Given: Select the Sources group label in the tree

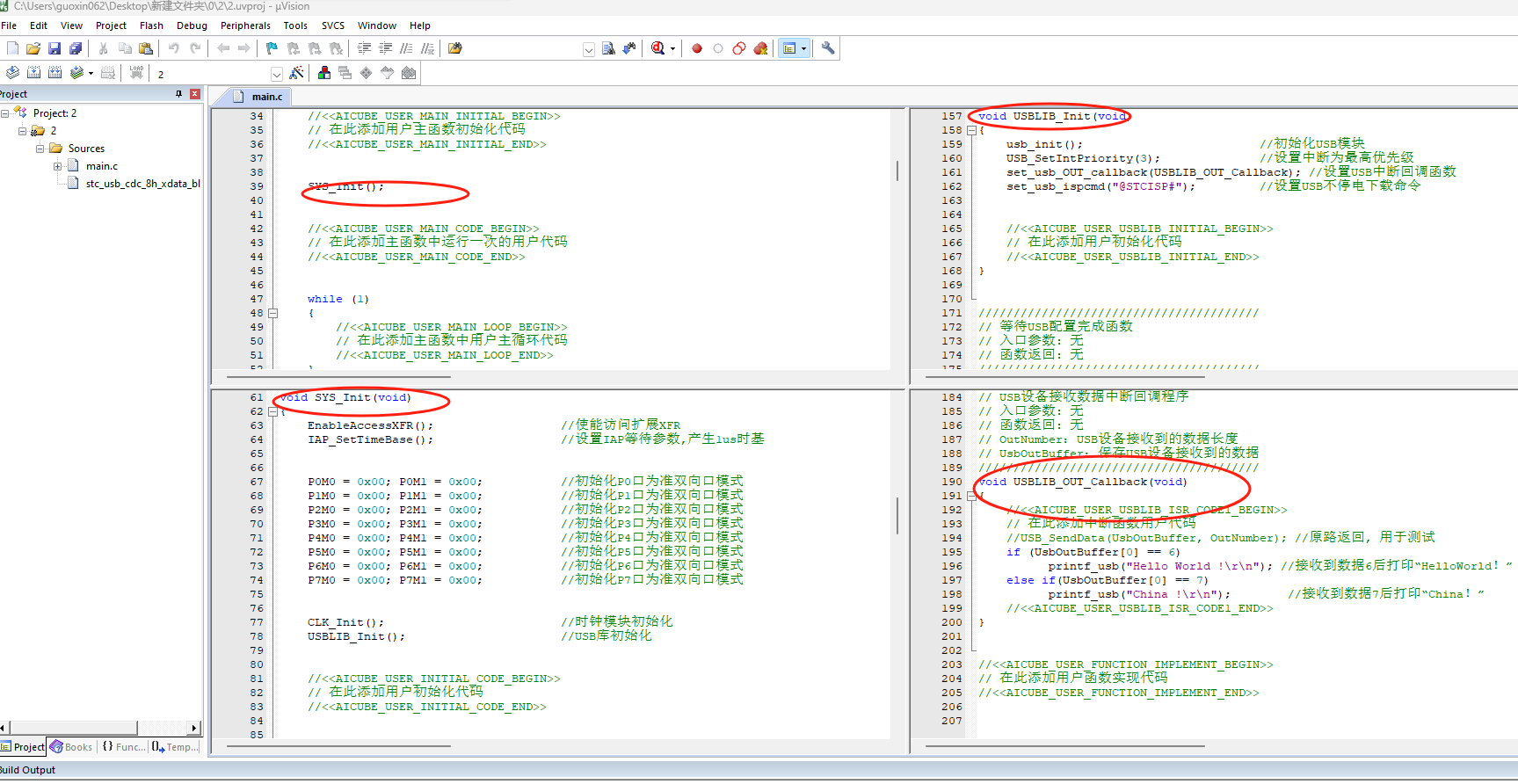Looking at the screenshot, I should pyautogui.click(x=86, y=149).
